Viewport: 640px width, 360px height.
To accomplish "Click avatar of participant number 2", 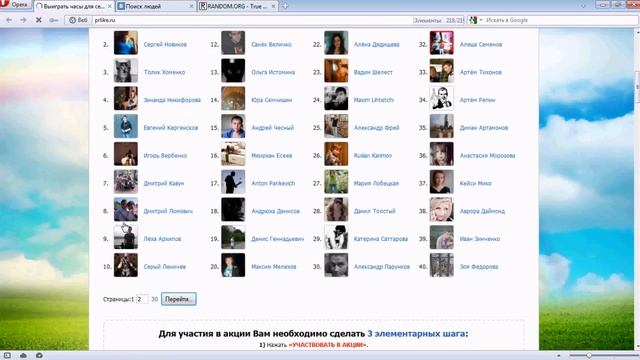I will (x=125, y=43).
